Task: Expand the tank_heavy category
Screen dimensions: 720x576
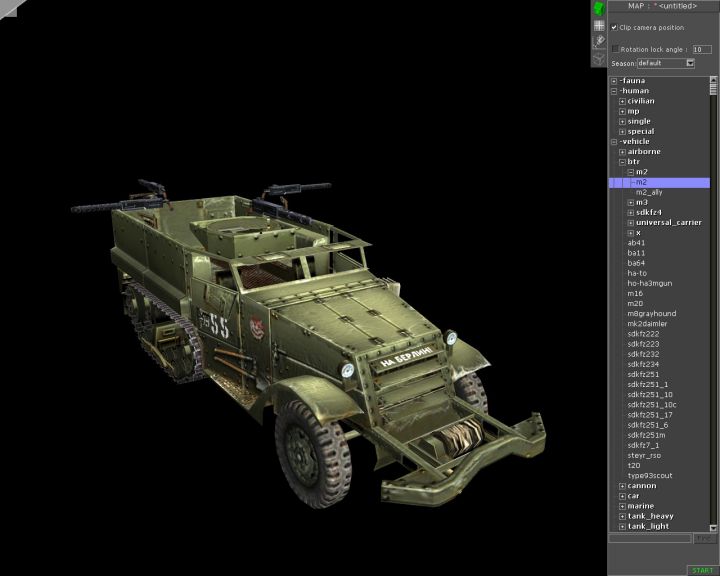Action: (622, 516)
